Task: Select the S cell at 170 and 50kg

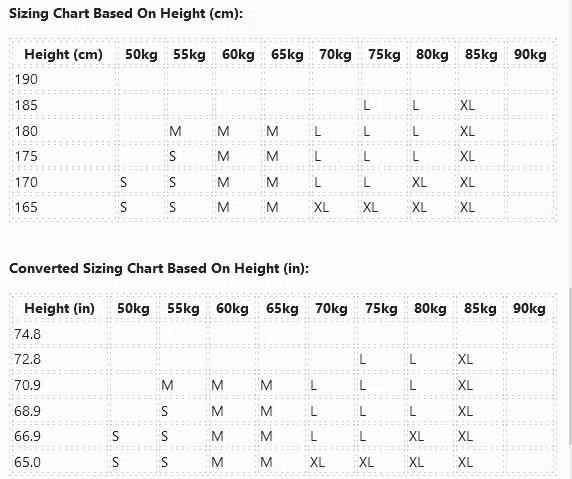Action: pos(123,182)
